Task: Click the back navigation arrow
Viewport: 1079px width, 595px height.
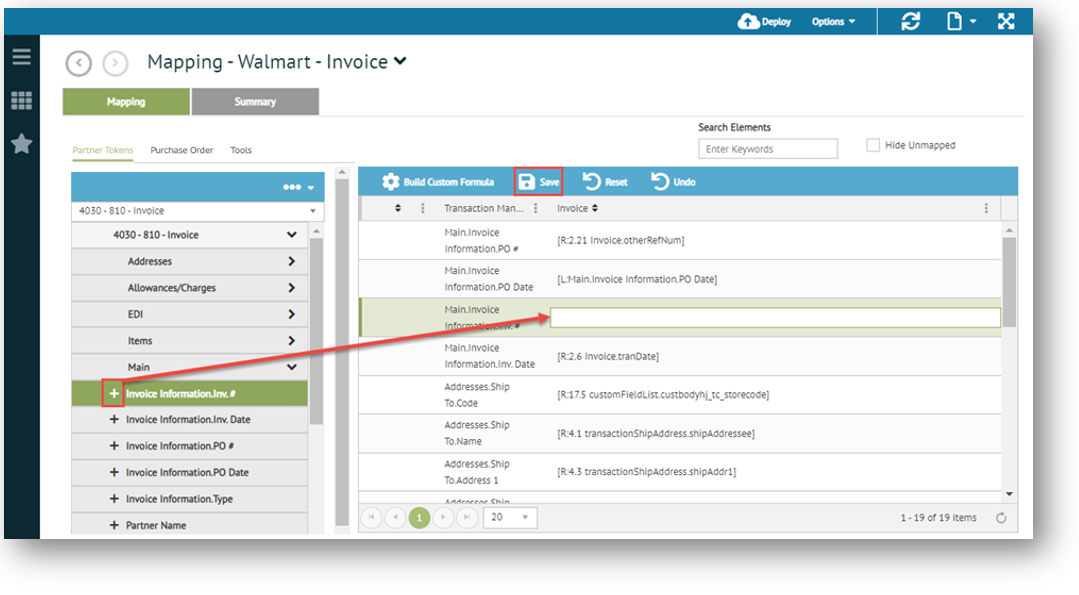Action: pos(79,63)
